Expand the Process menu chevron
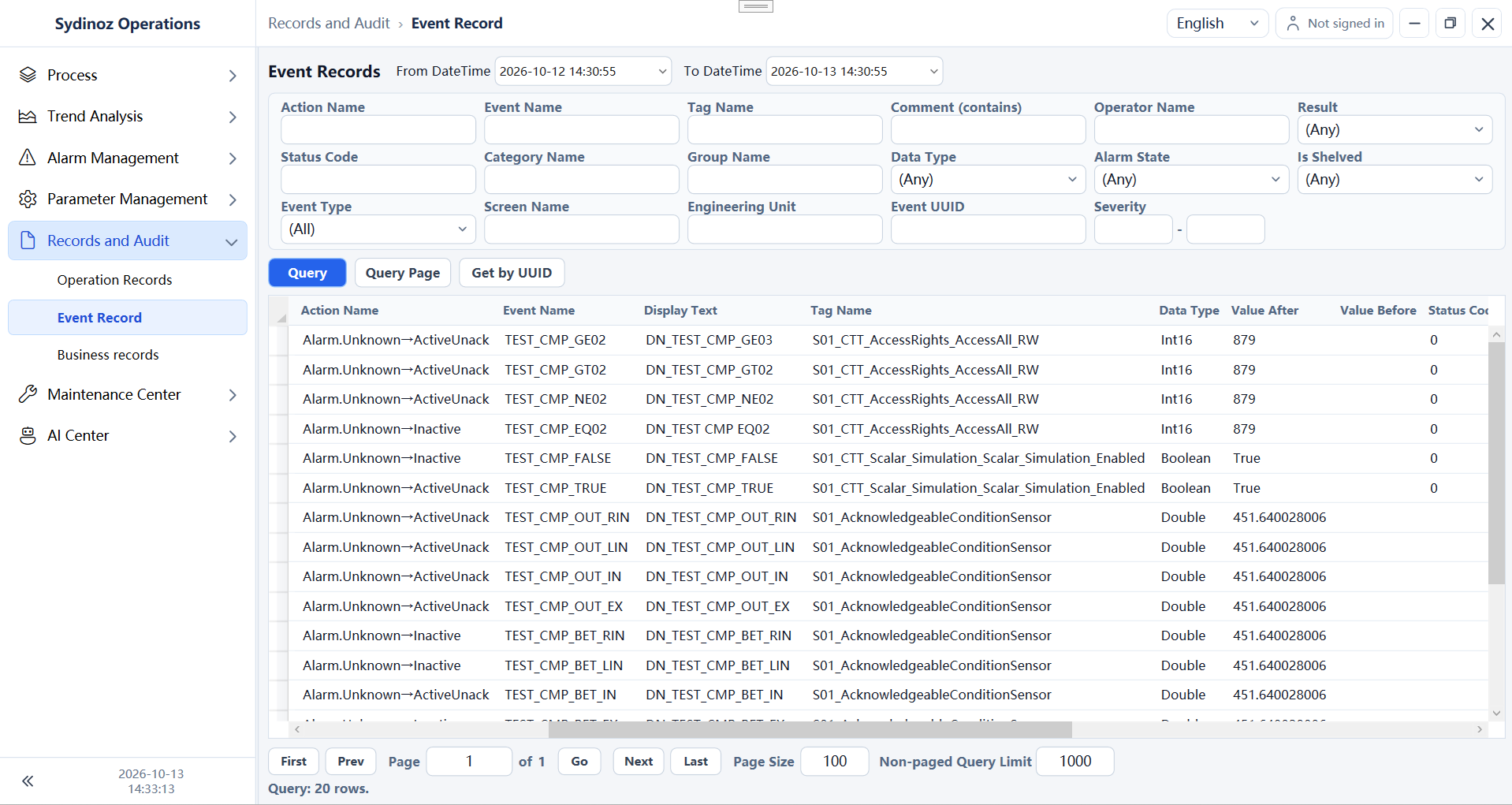1512x805 pixels. (x=233, y=76)
